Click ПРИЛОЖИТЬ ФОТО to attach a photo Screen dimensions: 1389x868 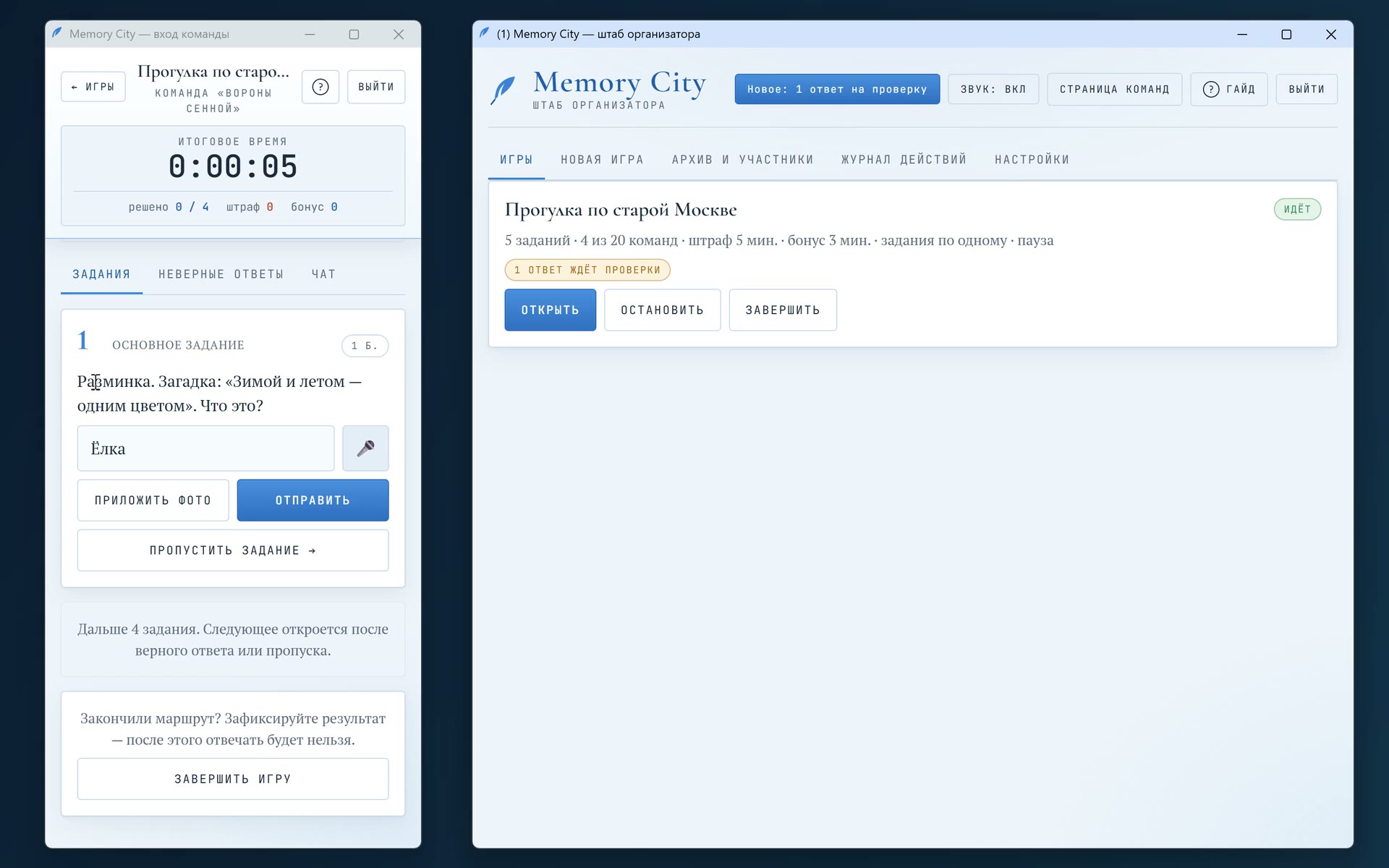153,501
